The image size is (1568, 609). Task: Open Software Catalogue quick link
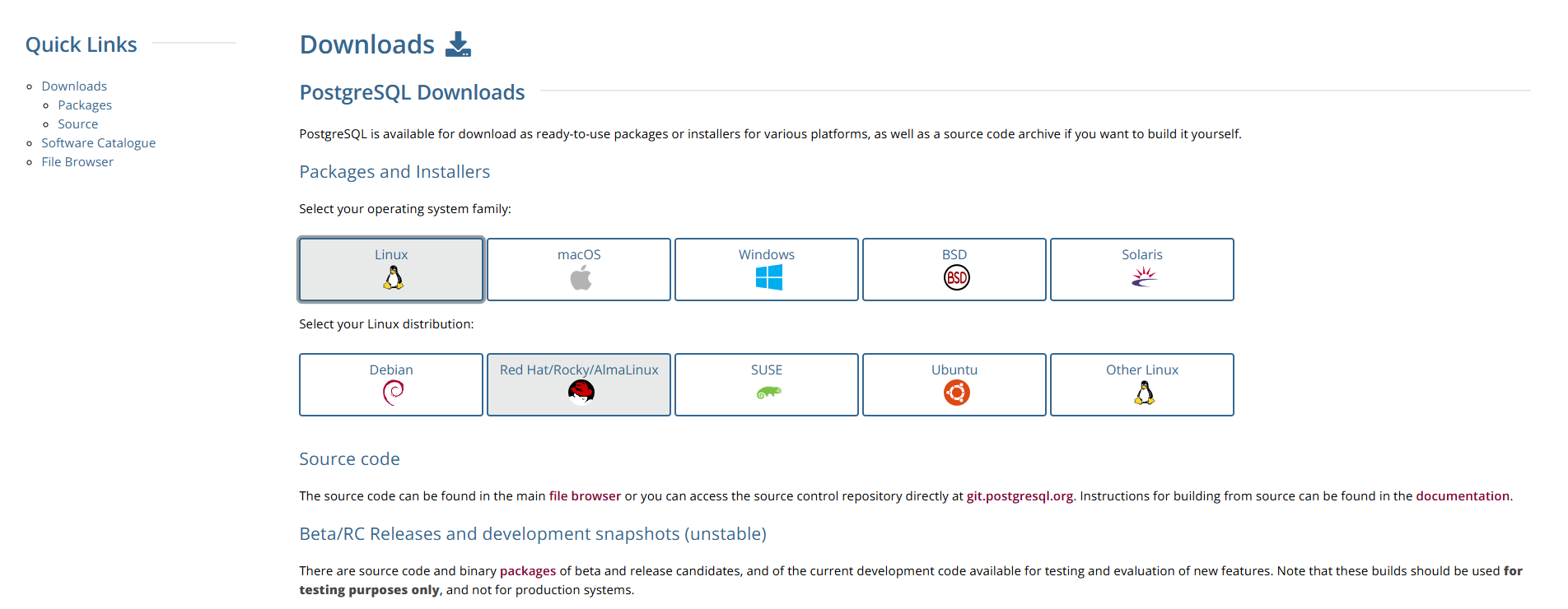(x=98, y=143)
